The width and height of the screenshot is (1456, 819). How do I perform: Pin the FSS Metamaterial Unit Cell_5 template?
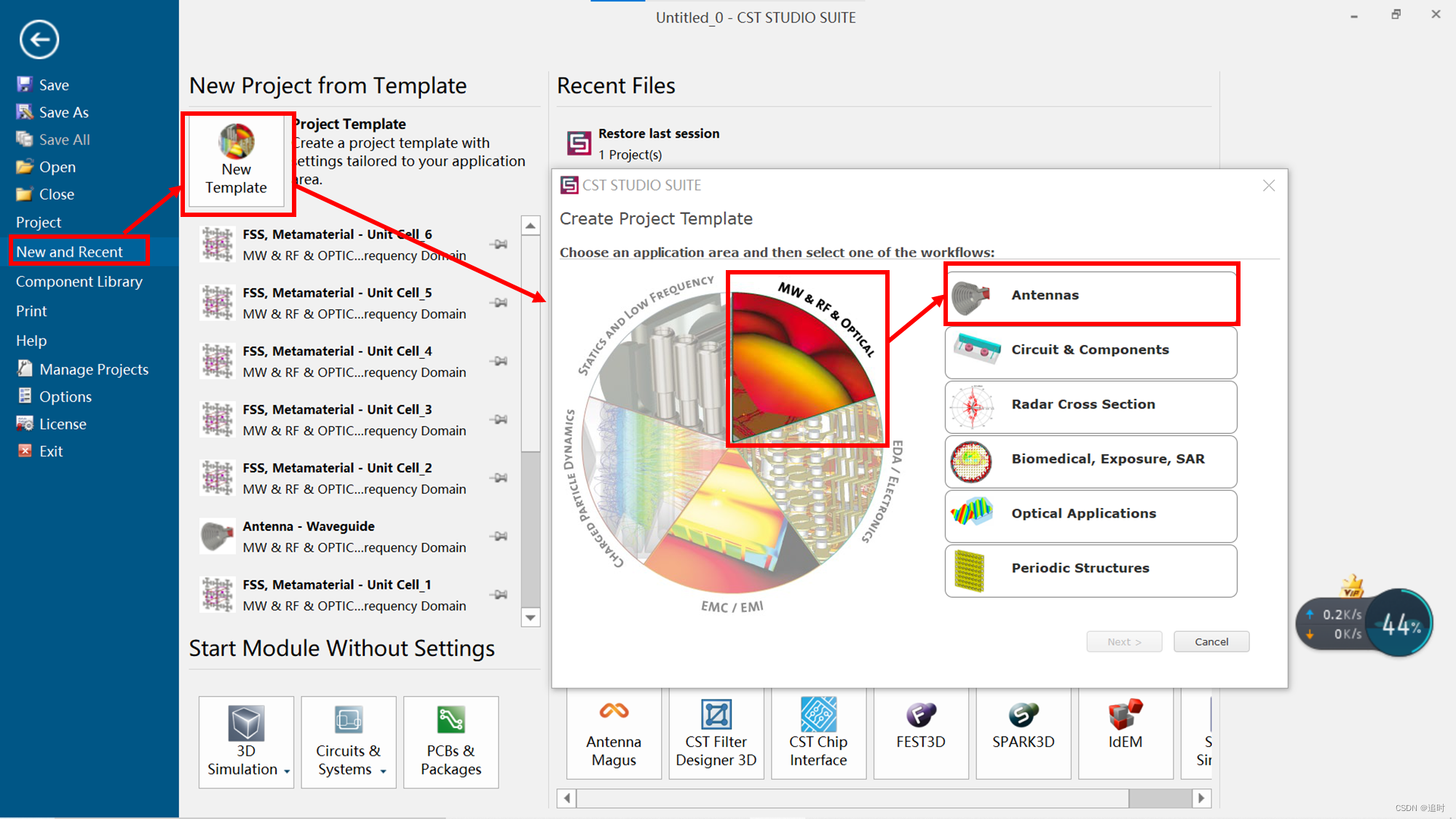[x=499, y=303]
